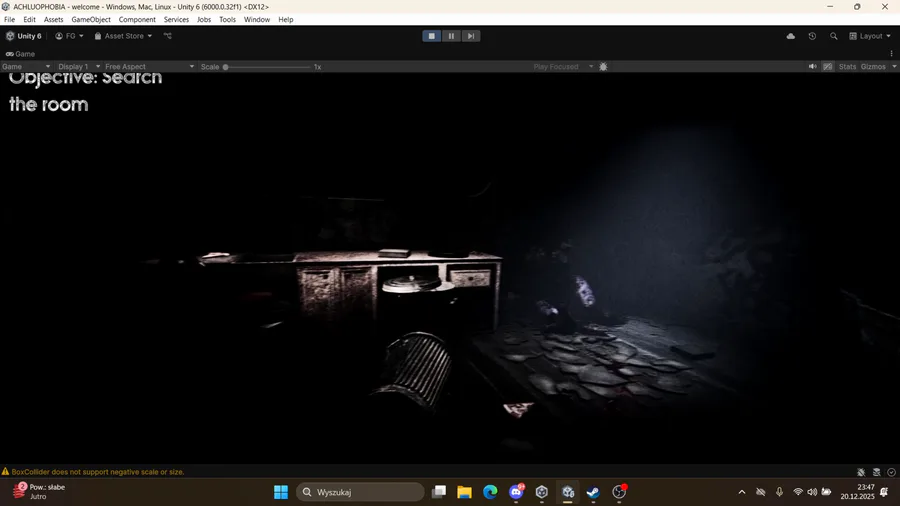Image resolution: width=900 pixels, height=506 pixels.
Task: Open the Help menu
Action: coord(286,20)
